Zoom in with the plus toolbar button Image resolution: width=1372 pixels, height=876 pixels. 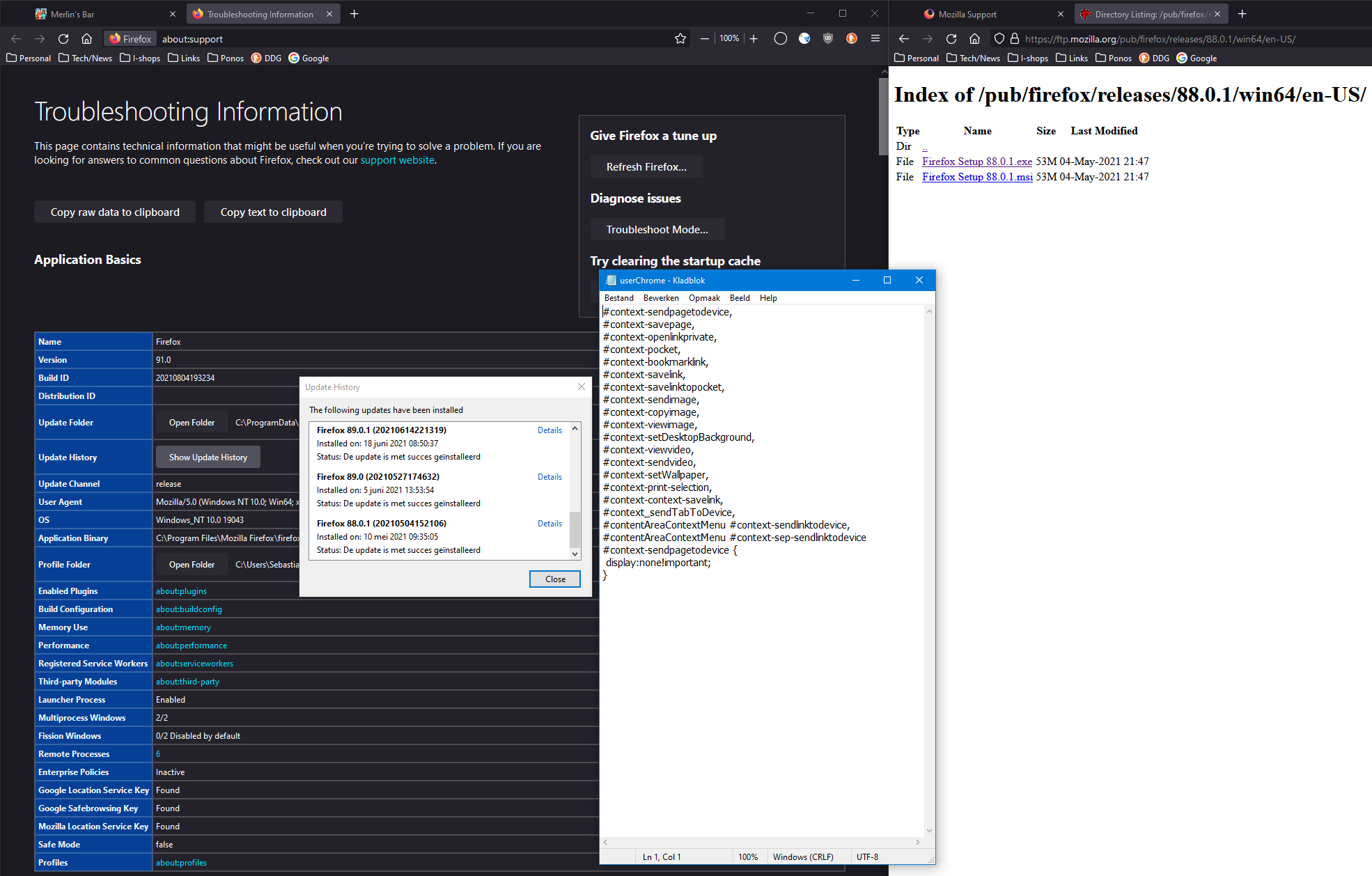pyautogui.click(x=754, y=39)
